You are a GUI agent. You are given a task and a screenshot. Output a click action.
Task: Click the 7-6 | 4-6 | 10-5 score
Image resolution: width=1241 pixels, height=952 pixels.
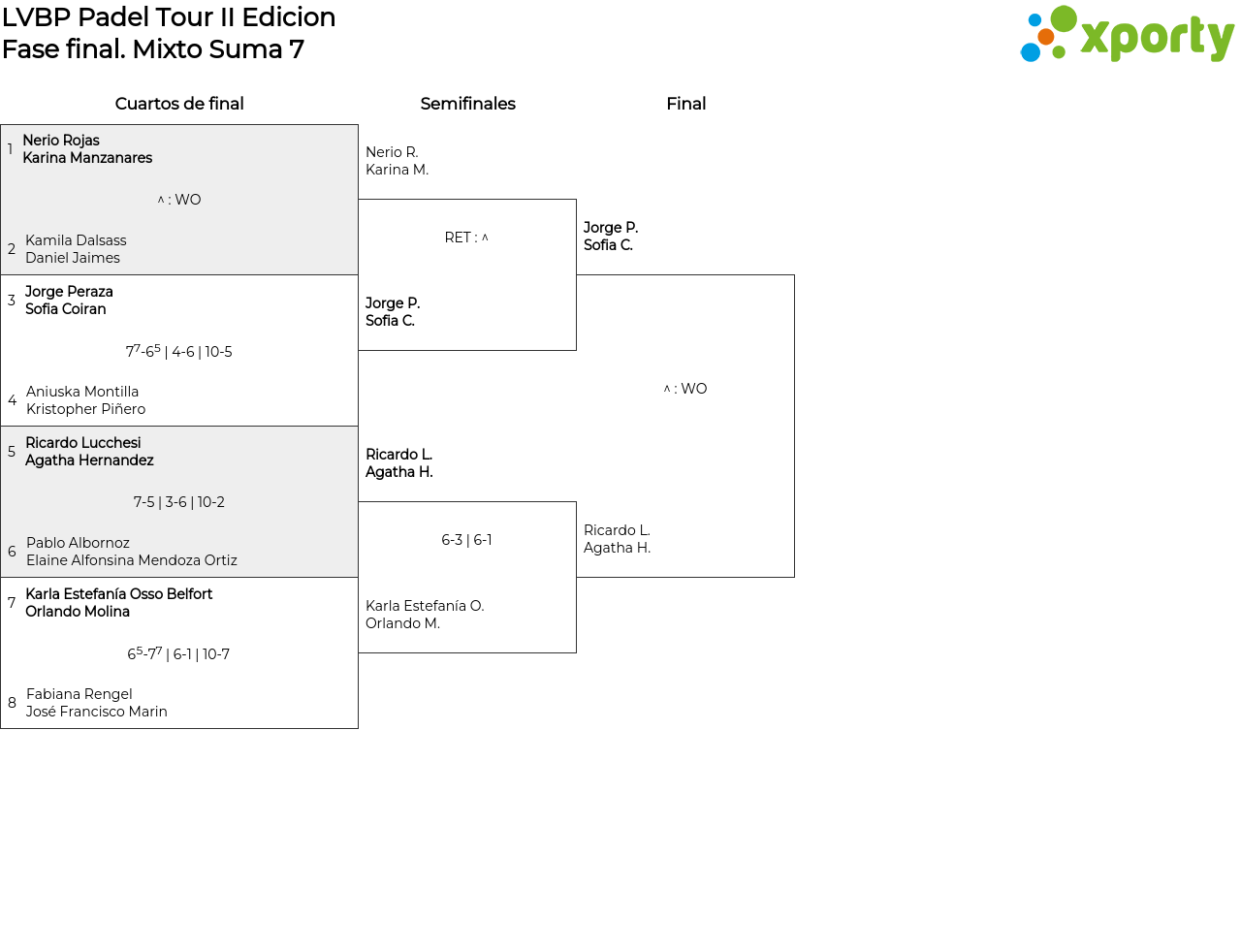179,351
